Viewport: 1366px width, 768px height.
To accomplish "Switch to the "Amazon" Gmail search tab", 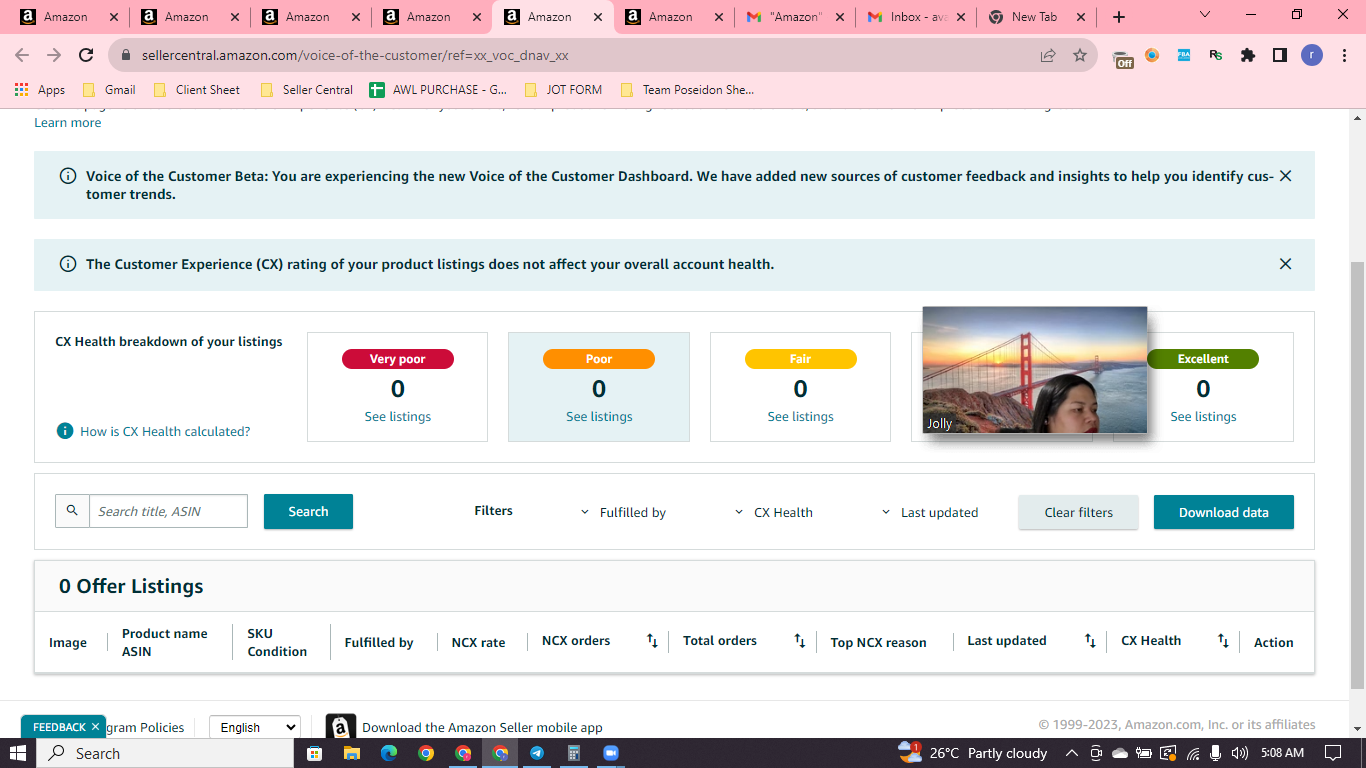I will click(x=796, y=17).
